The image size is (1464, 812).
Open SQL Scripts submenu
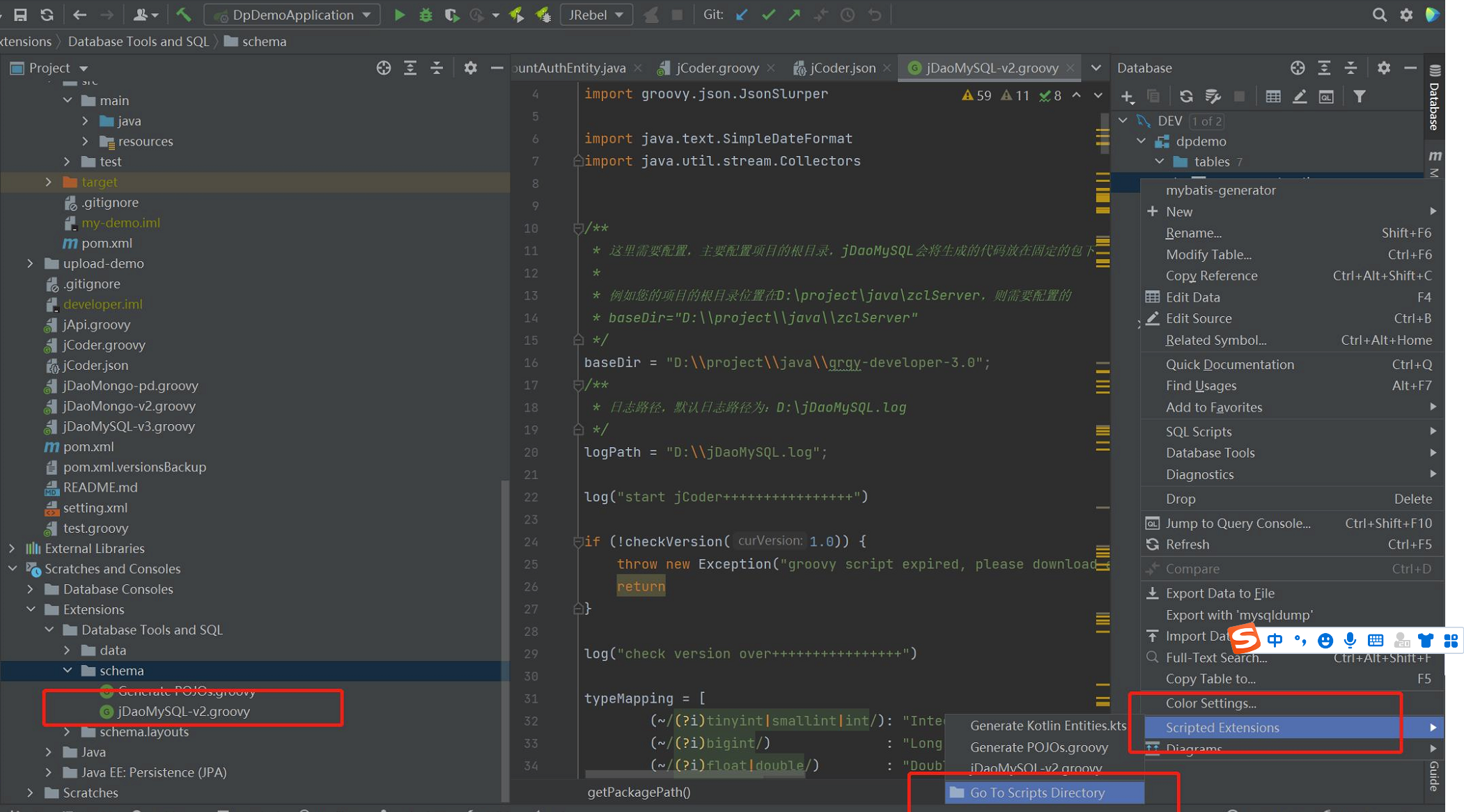coord(1291,432)
